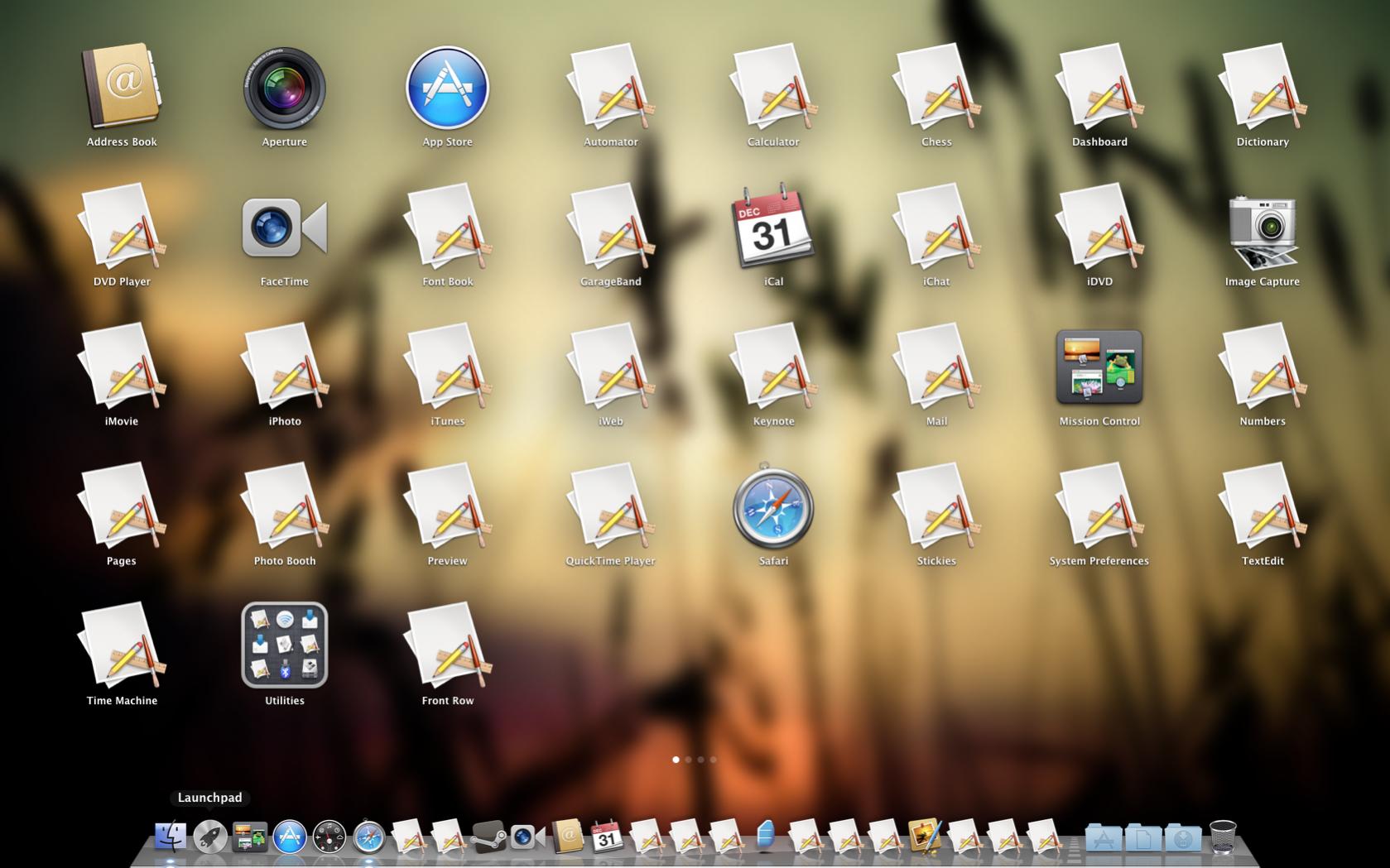Launch the TextEdit app
Image resolution: width=1390 pixels, height=868 pixels.
1263,506
